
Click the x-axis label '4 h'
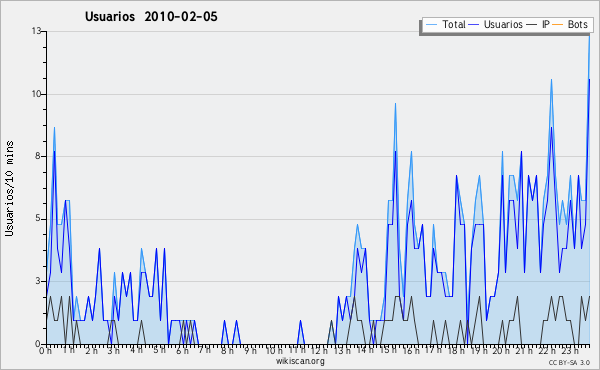click(x=136, y=350)
